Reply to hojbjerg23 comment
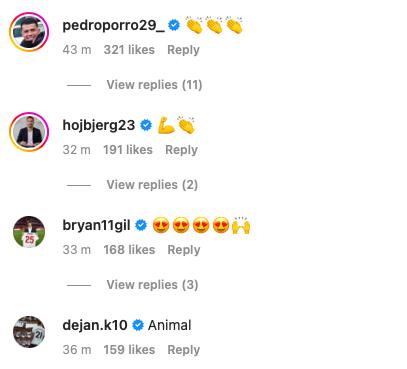The height and width of the screenshot is (369, 407). (x=181, y=150)
